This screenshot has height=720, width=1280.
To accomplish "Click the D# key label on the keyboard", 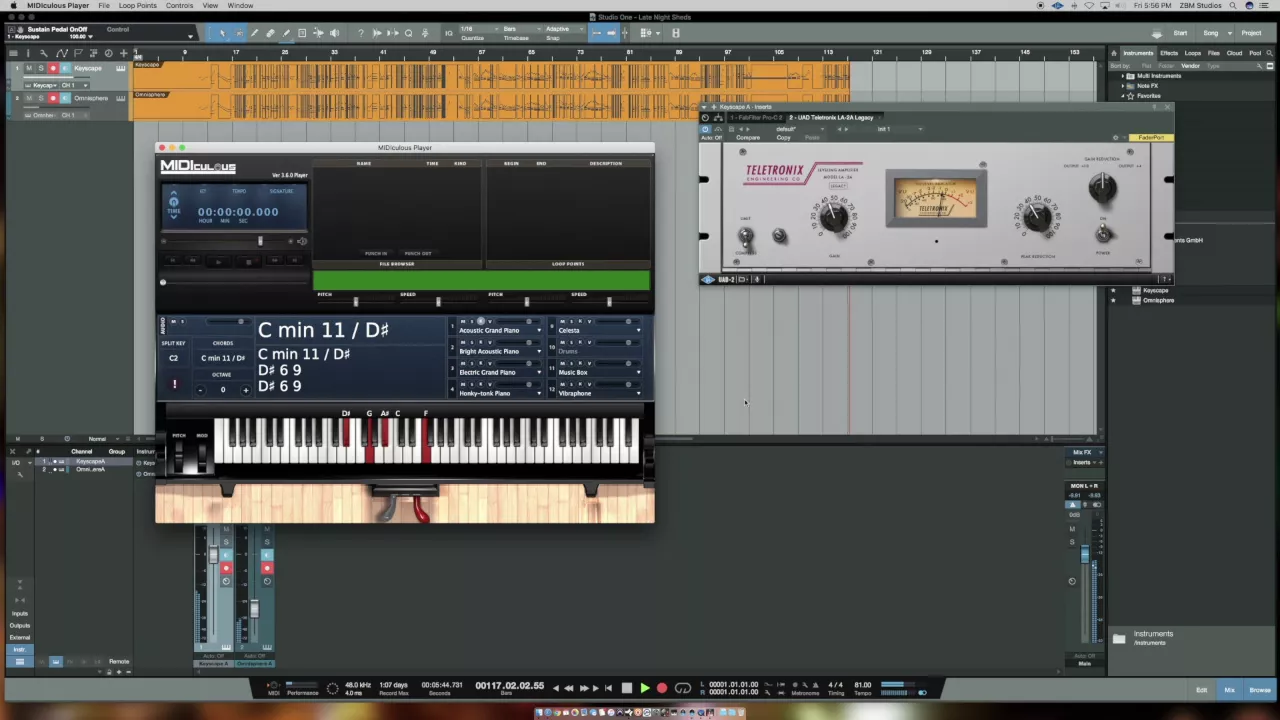I will tap(345, 413).
